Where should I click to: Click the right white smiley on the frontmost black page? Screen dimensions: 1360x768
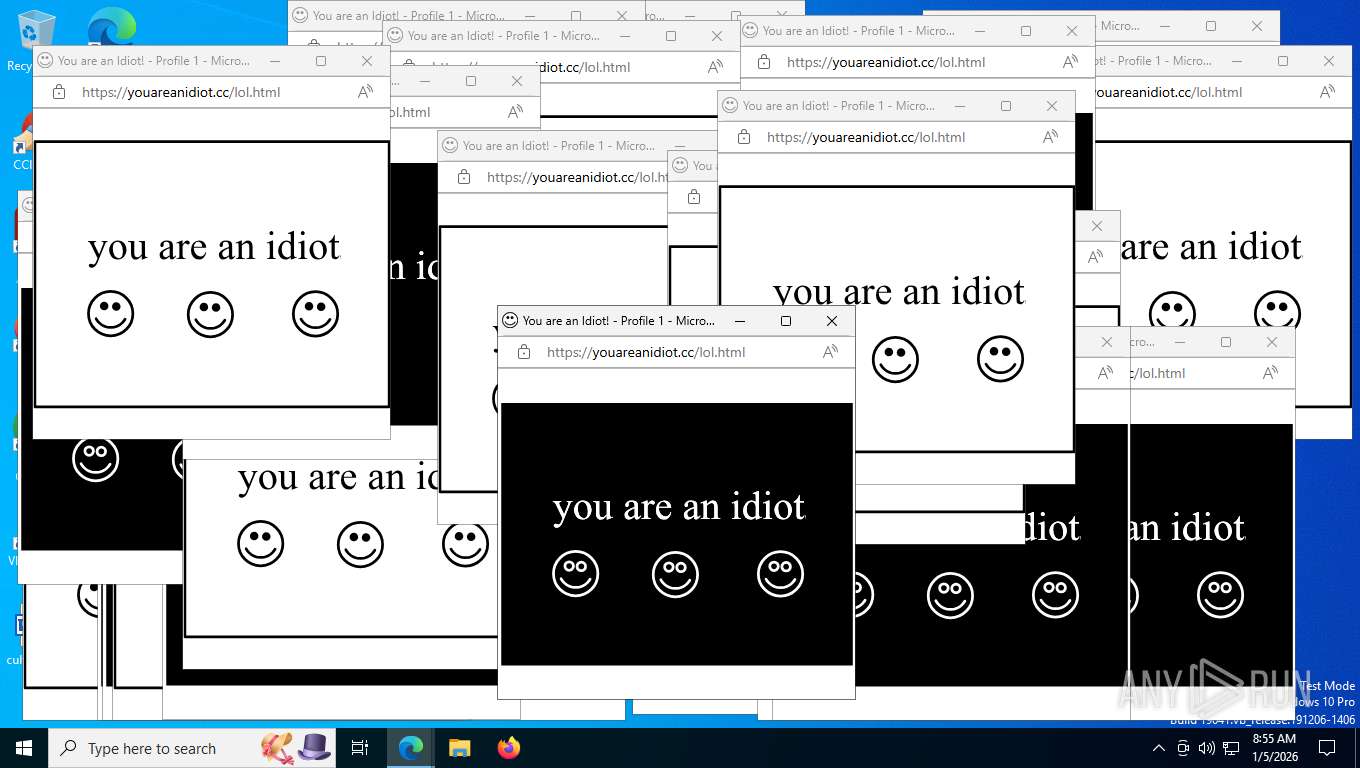pos(781,573)
